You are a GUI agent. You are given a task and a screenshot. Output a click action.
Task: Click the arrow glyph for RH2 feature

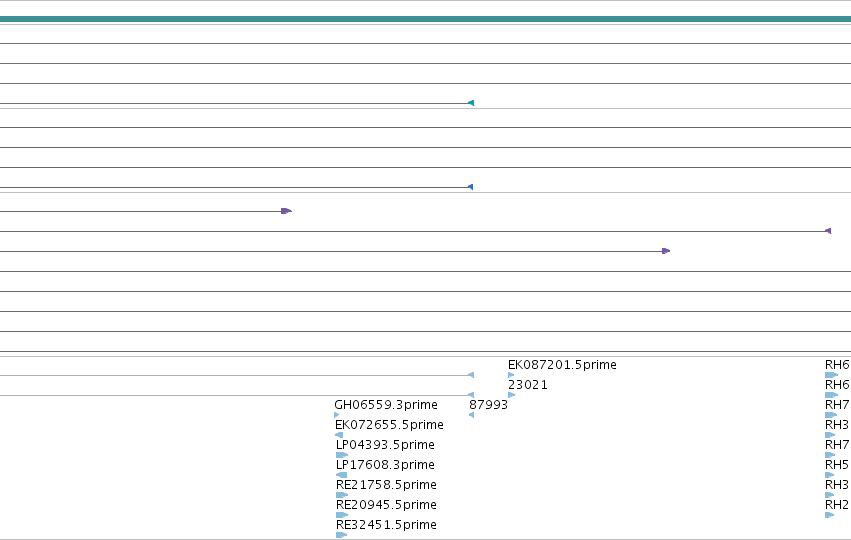click(x=829, y=515)
